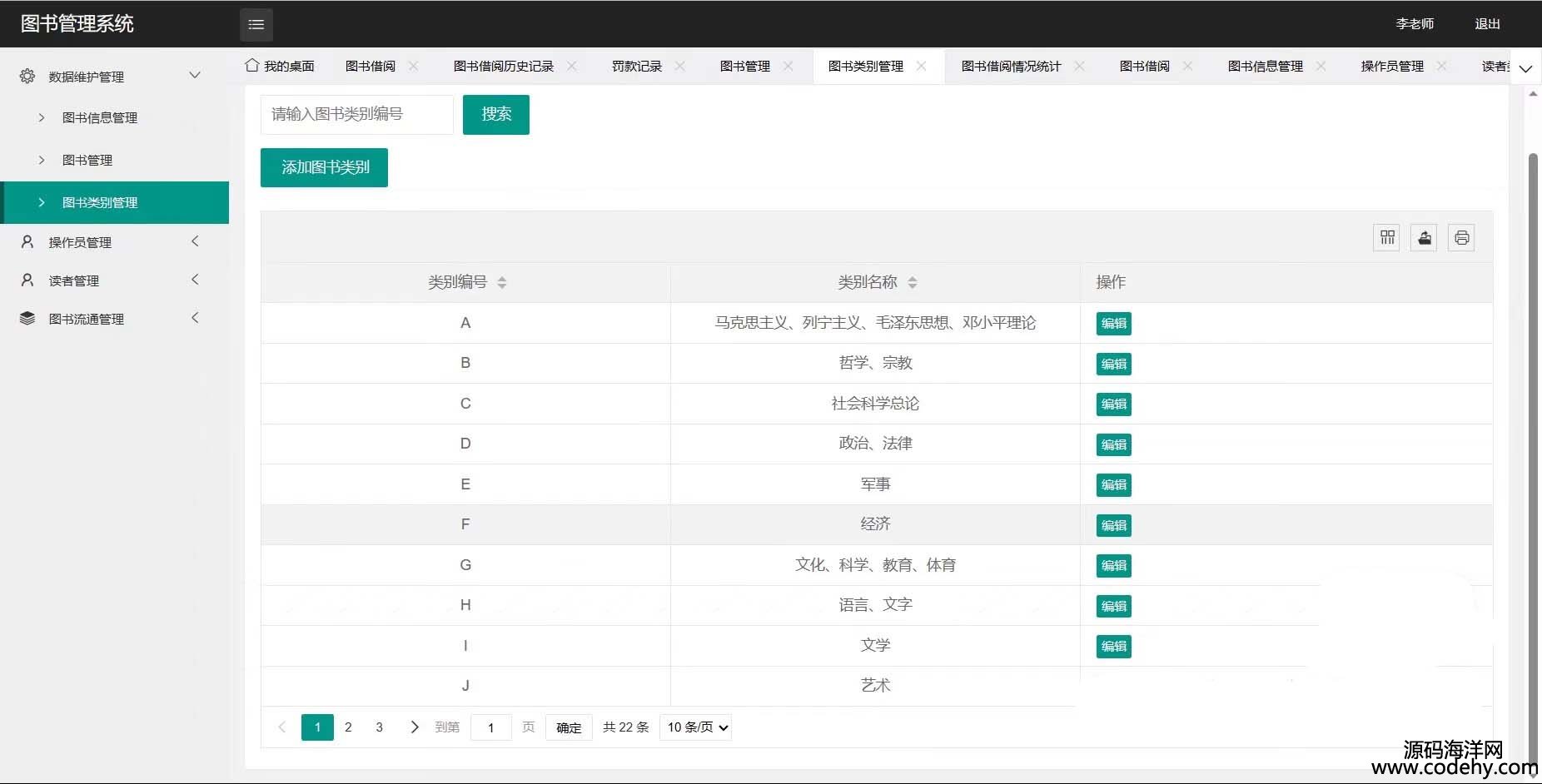Open the 10 条/页 page size dropdown

point(695,727)
